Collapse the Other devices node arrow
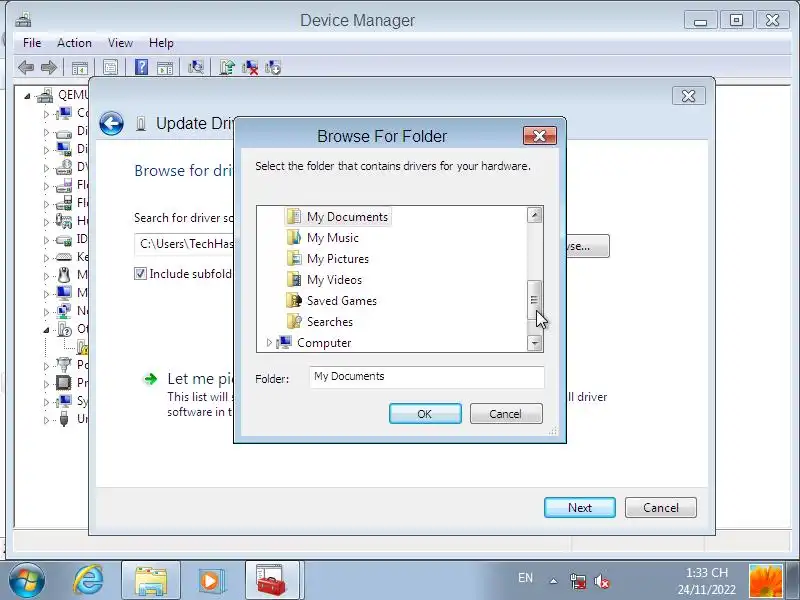Image resolution: width=800 pixels, height=600 pixels. (46, 330)
